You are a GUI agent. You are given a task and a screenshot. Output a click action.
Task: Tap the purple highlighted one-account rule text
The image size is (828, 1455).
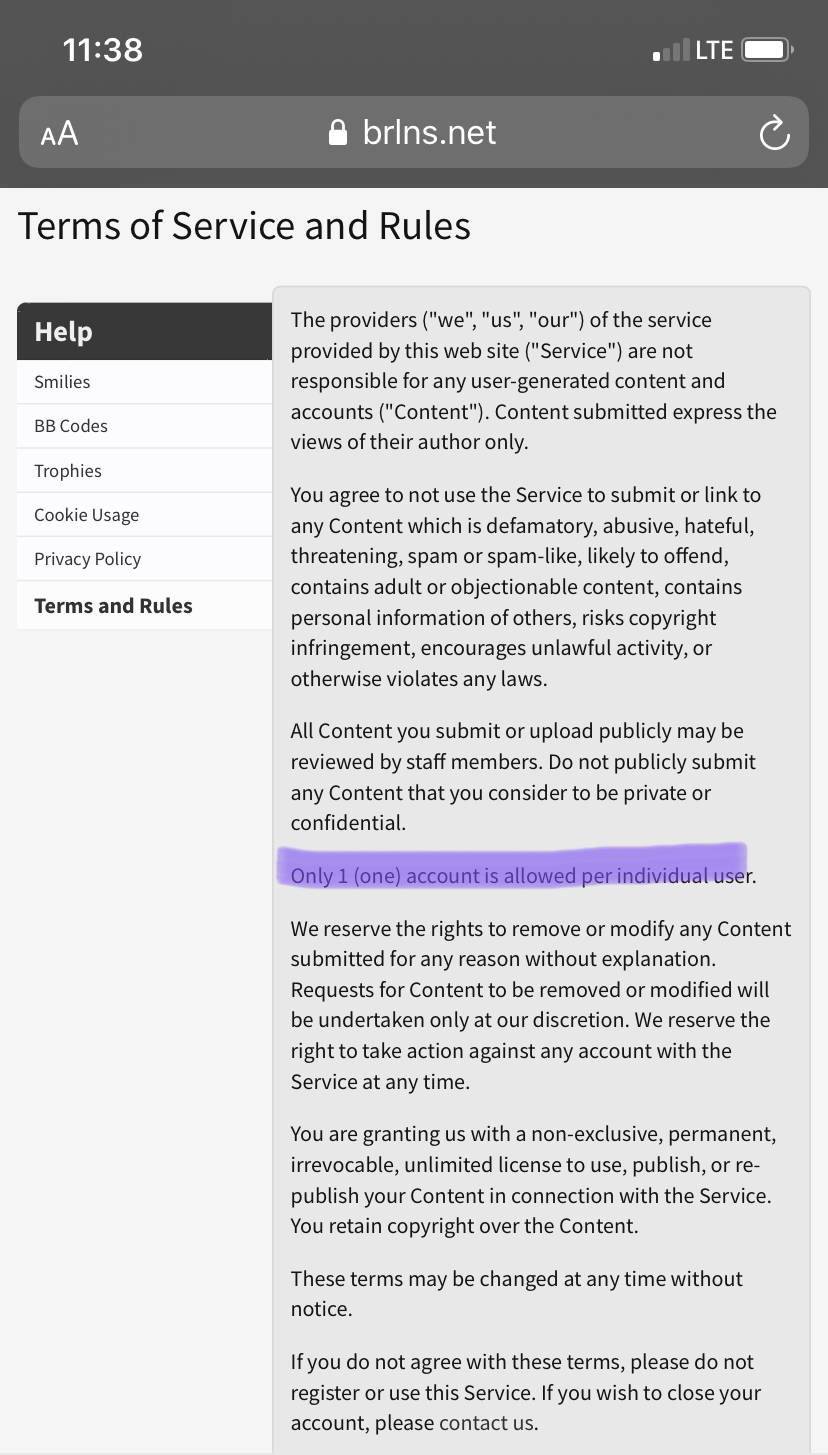523,876
